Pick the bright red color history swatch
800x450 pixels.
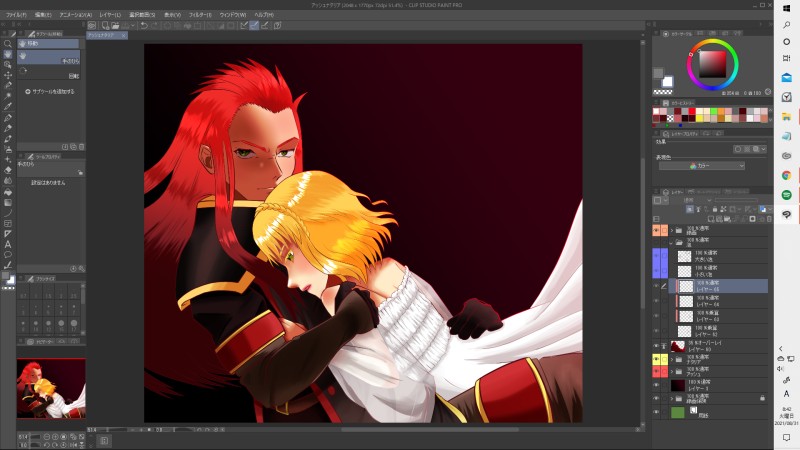692,112
